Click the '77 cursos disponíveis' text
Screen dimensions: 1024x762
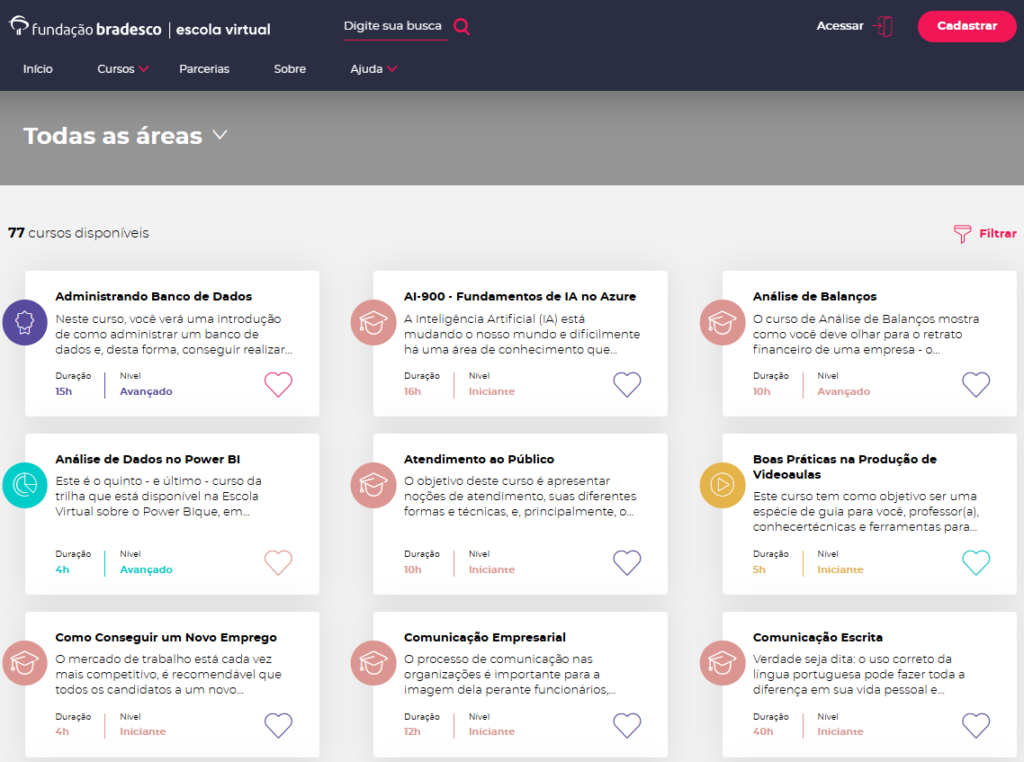[x=78, y=233]
